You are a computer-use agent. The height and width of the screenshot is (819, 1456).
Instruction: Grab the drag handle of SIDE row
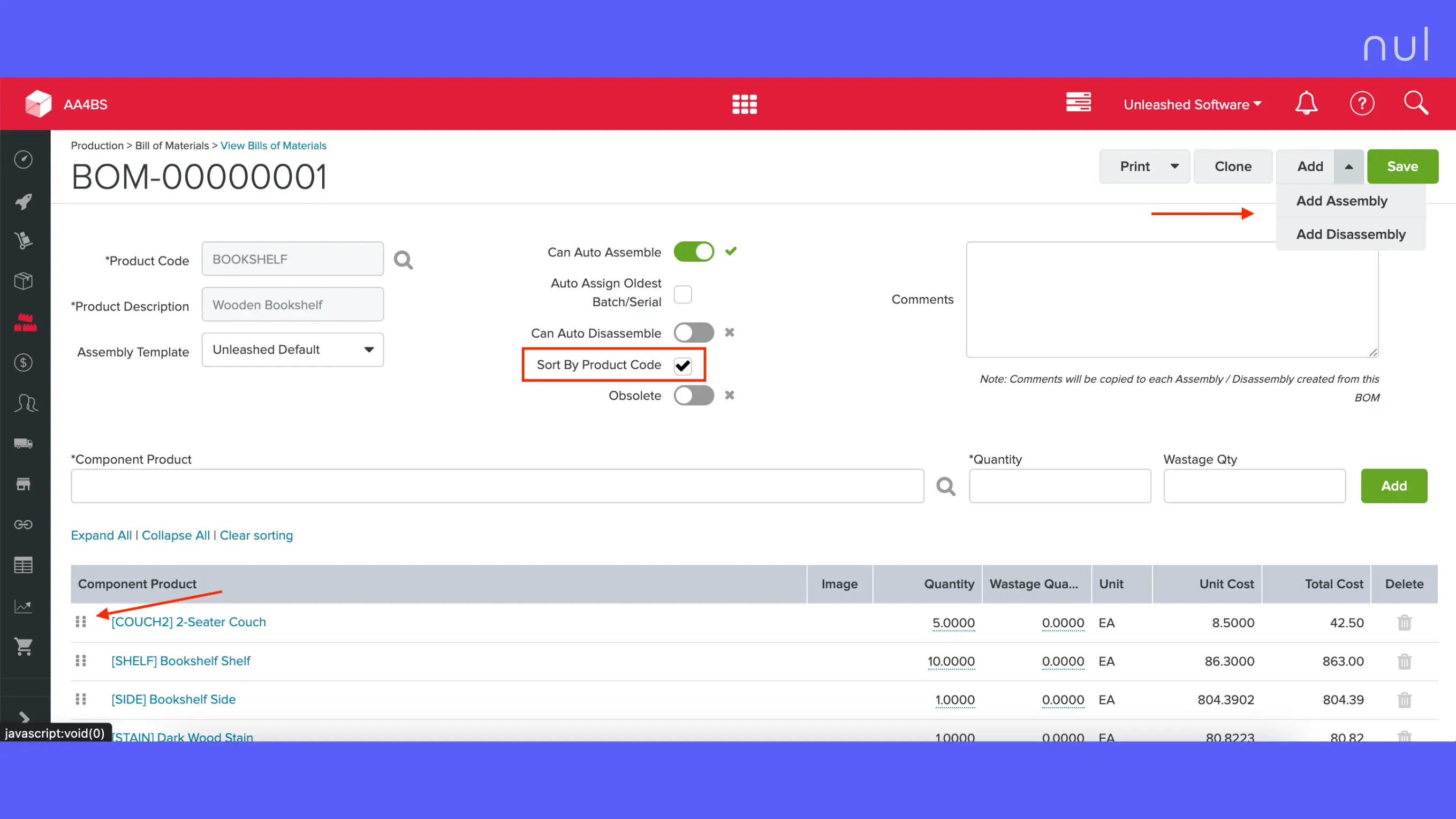81,699
